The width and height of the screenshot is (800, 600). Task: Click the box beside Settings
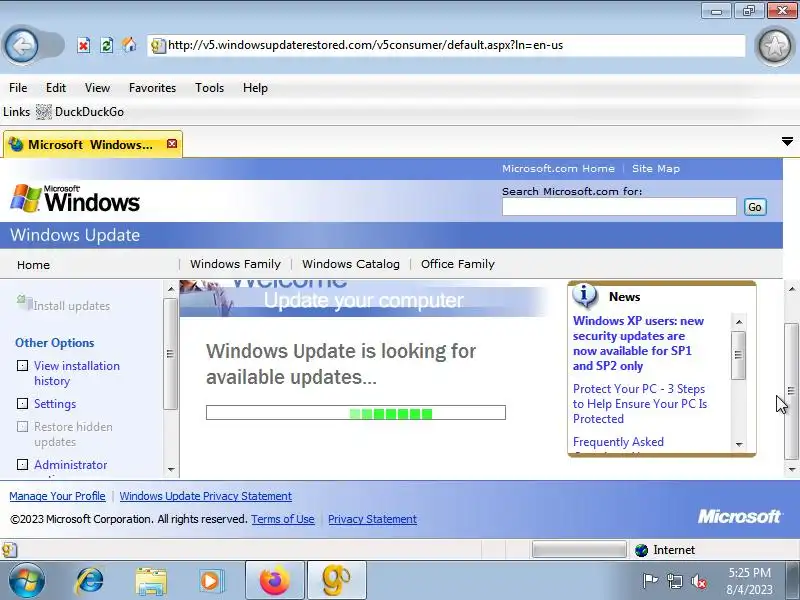[x=22, y=404]
